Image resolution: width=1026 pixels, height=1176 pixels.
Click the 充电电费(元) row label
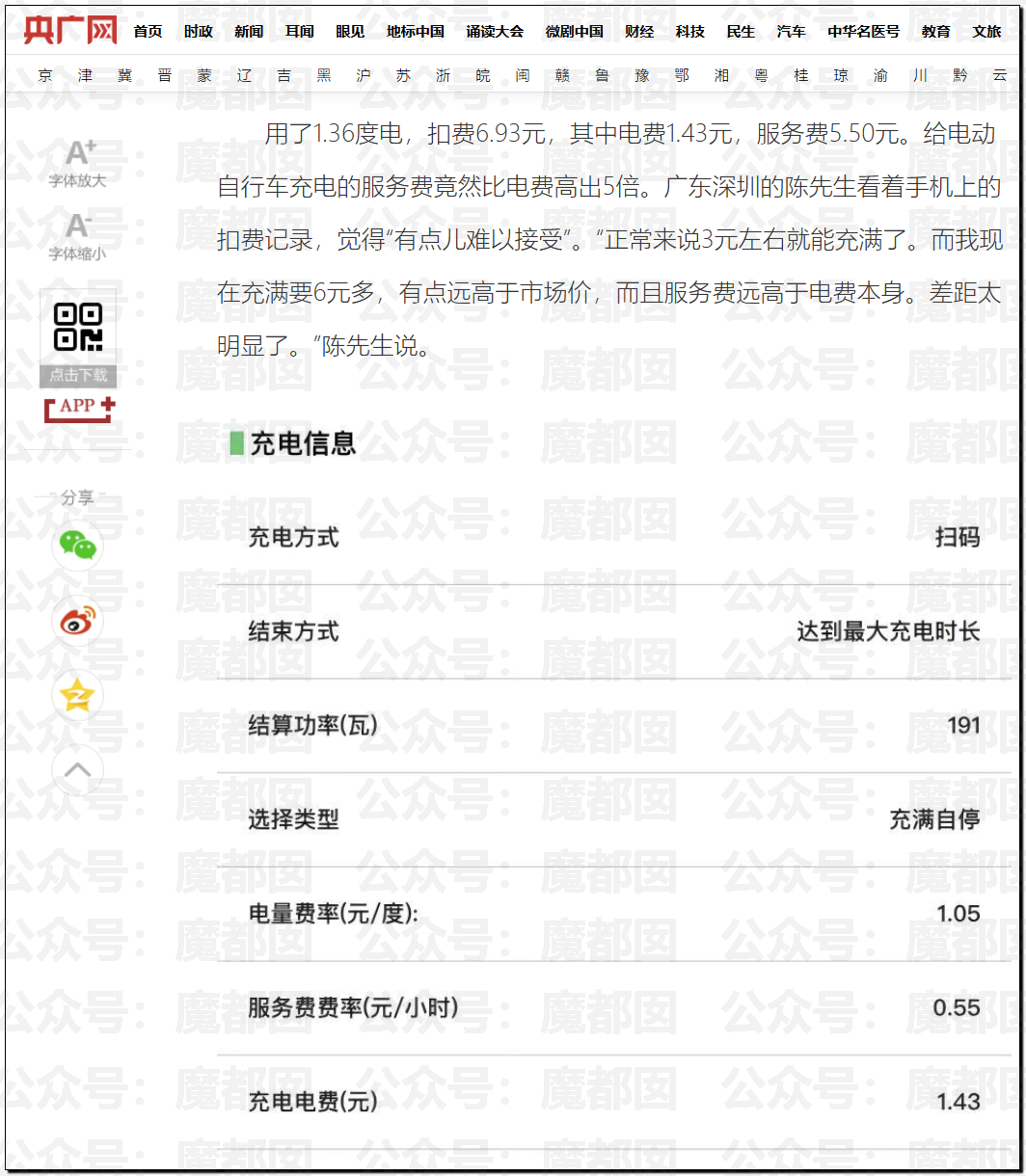coord(312,1101)
